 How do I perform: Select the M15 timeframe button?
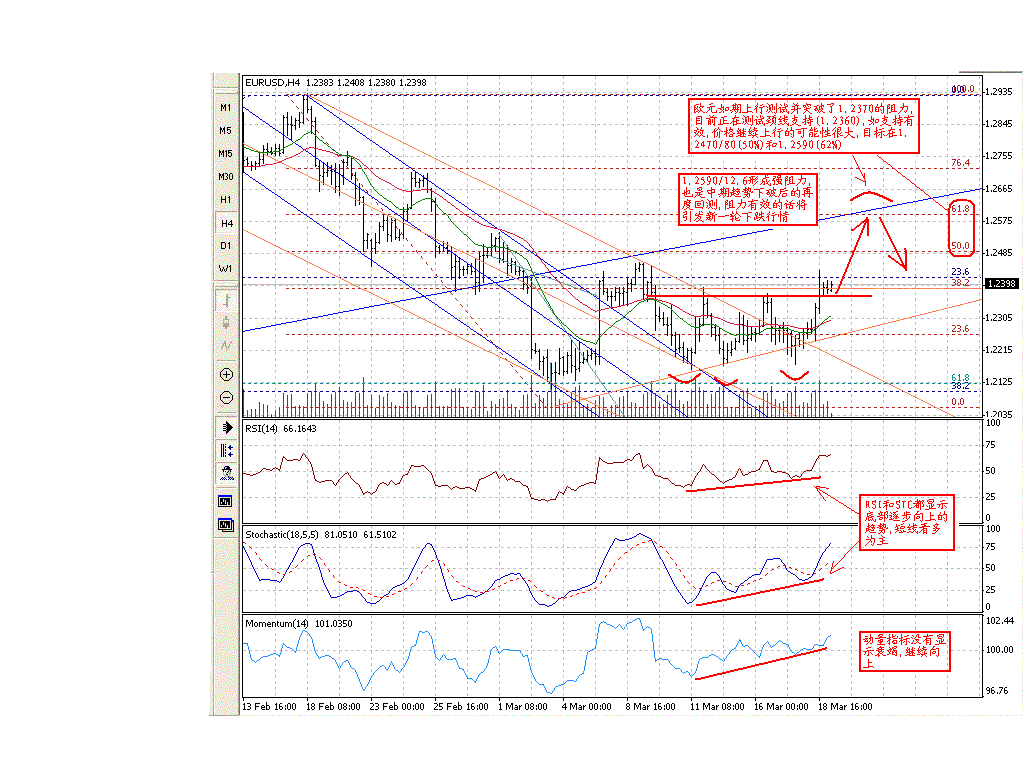click(226, 153)
